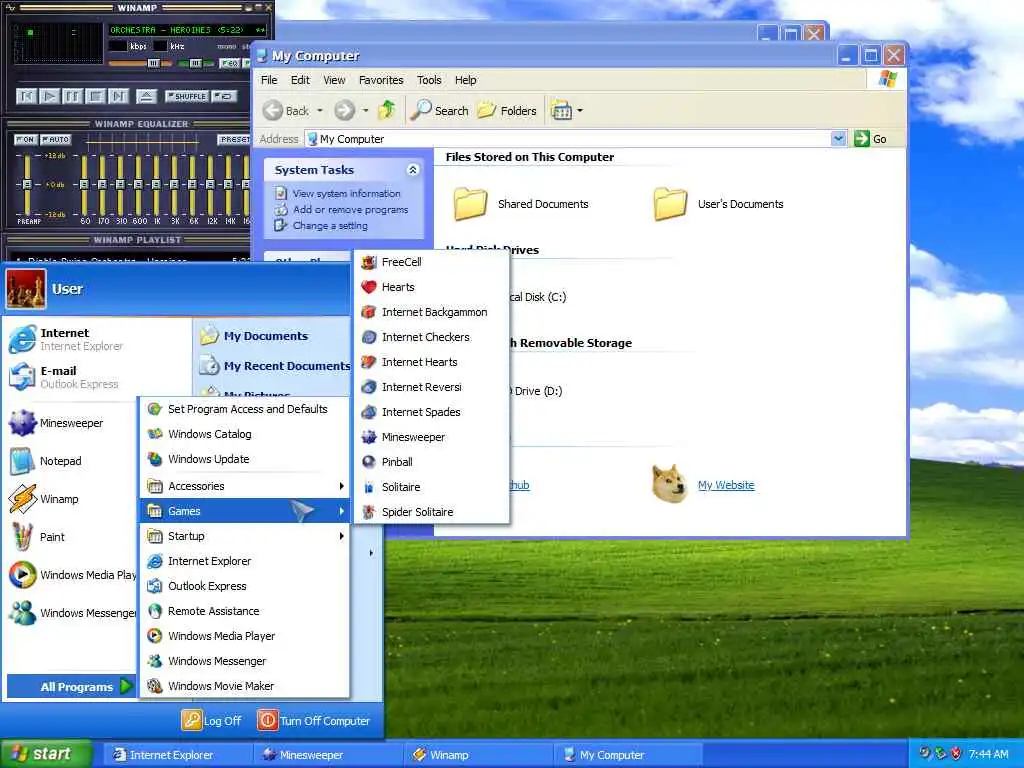Click the Forward arrow toolbar button
The image size is (1024, 768).
coord(344,110)
